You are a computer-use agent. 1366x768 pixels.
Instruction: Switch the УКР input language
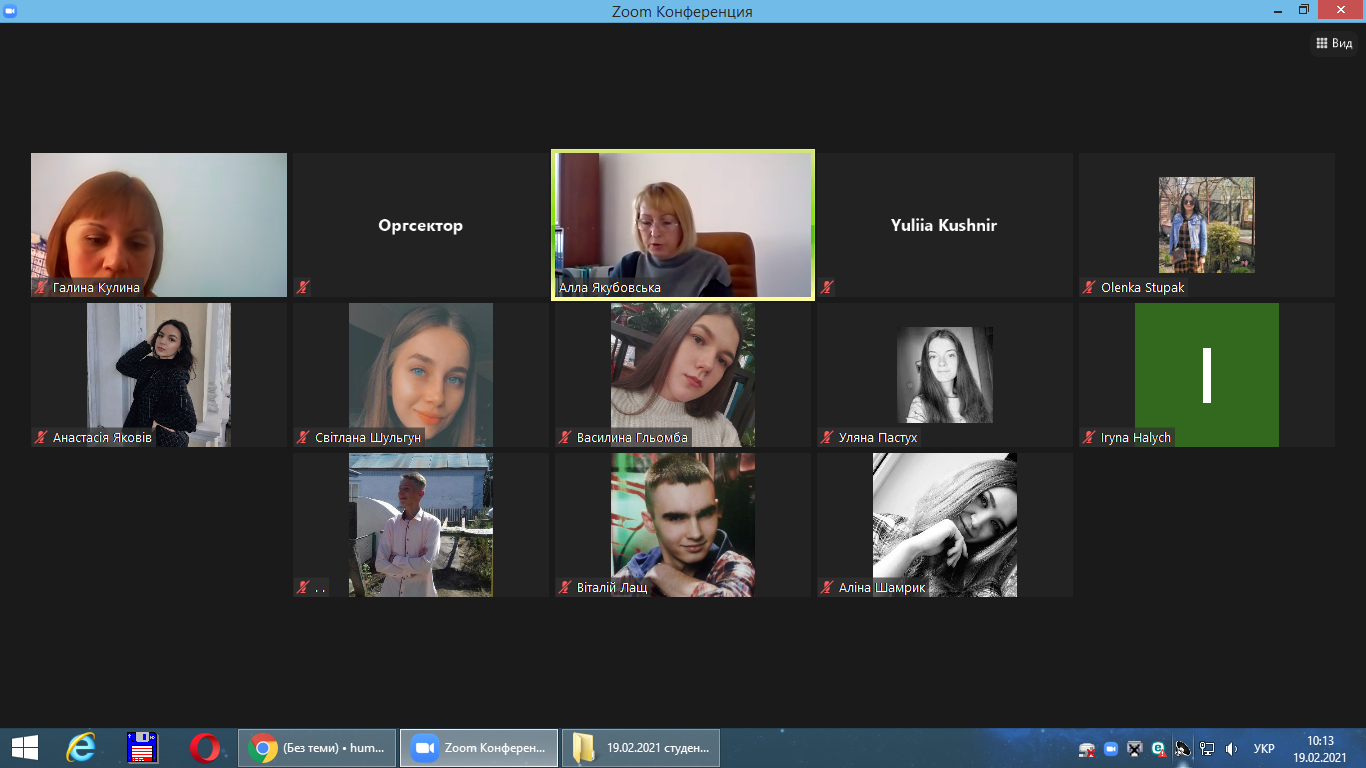tap(1264, 749)
